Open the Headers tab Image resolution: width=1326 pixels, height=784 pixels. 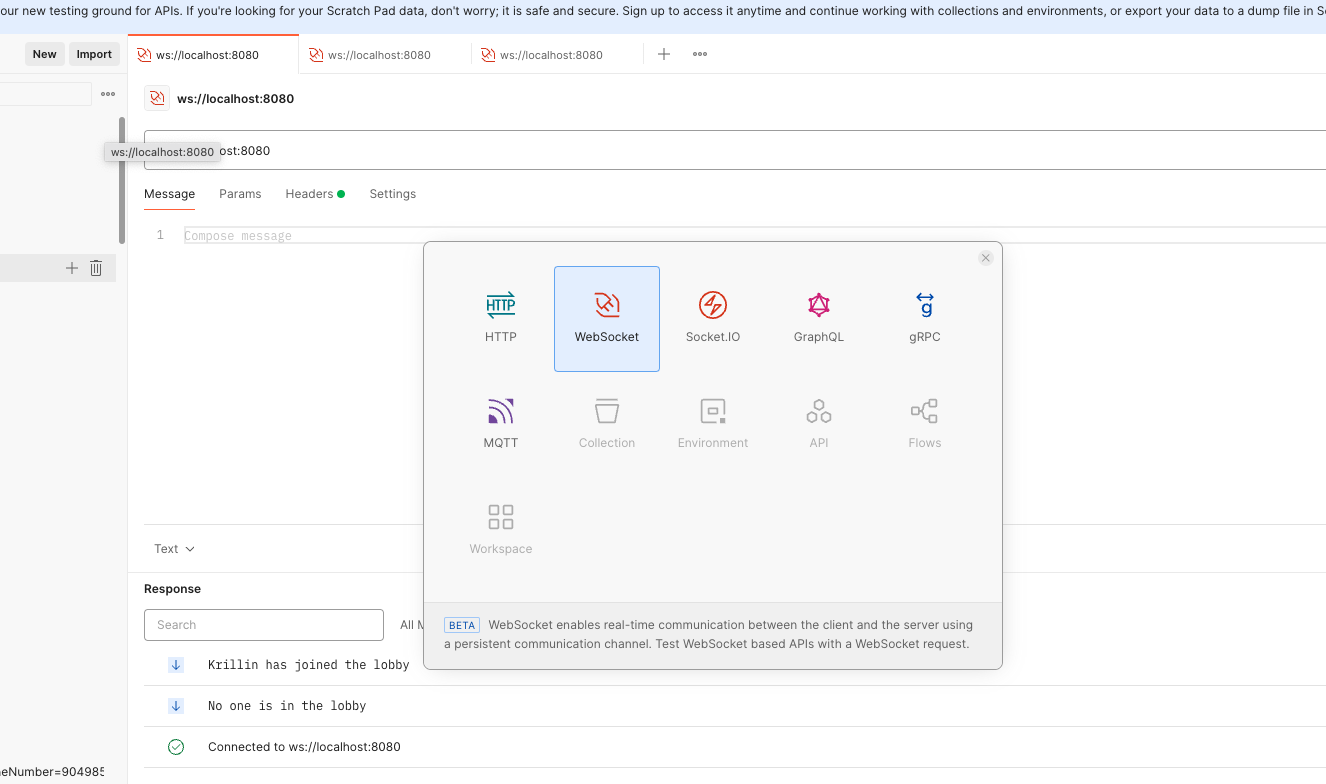pyautogui.click(x=315, y=194)
